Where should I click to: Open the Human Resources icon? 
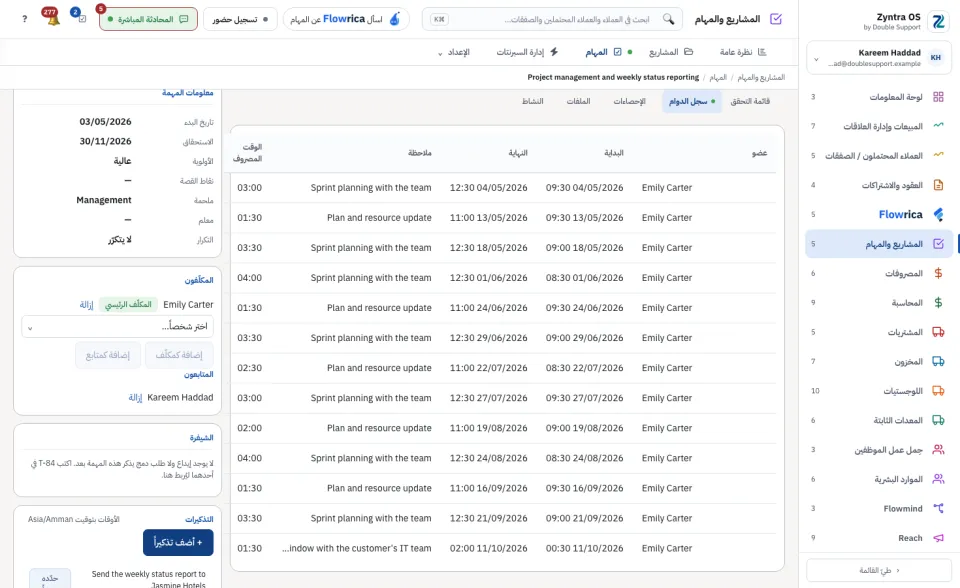pos(938,479)
